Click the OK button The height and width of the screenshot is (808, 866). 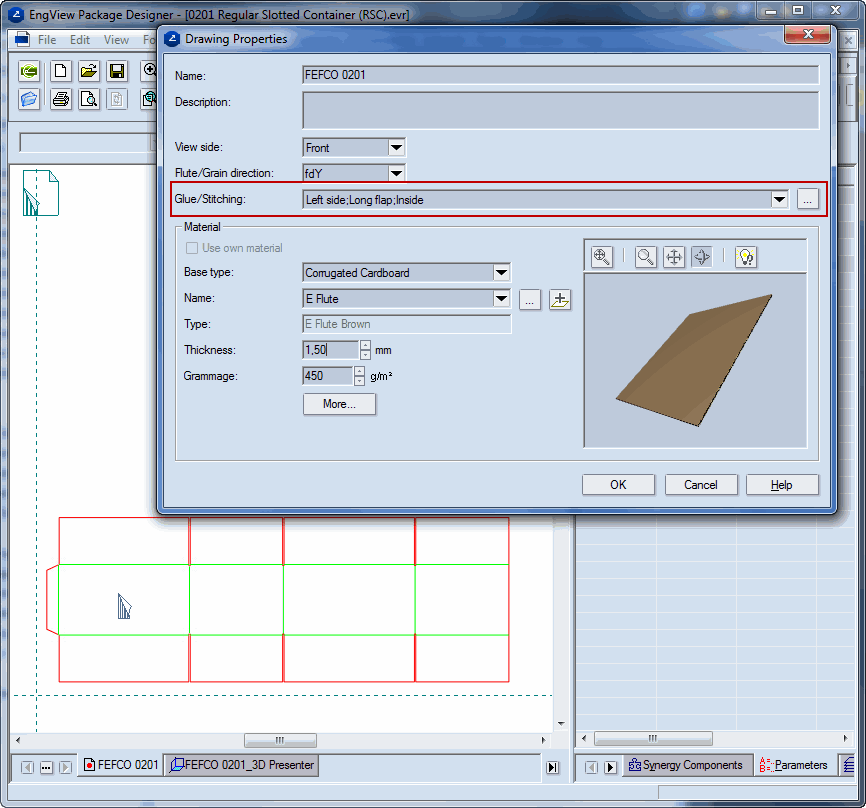tap(618, 485)
